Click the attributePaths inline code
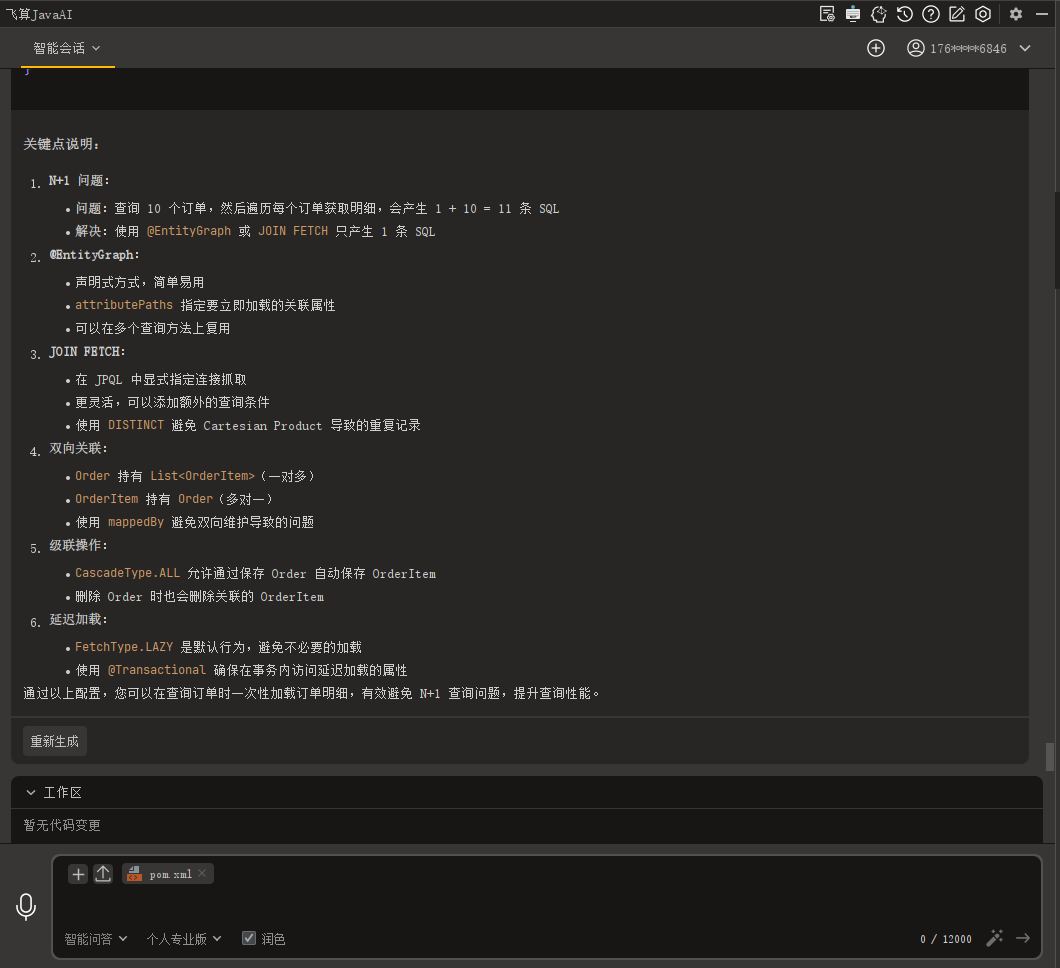The image size is (1060, 968). pos(124,305)
